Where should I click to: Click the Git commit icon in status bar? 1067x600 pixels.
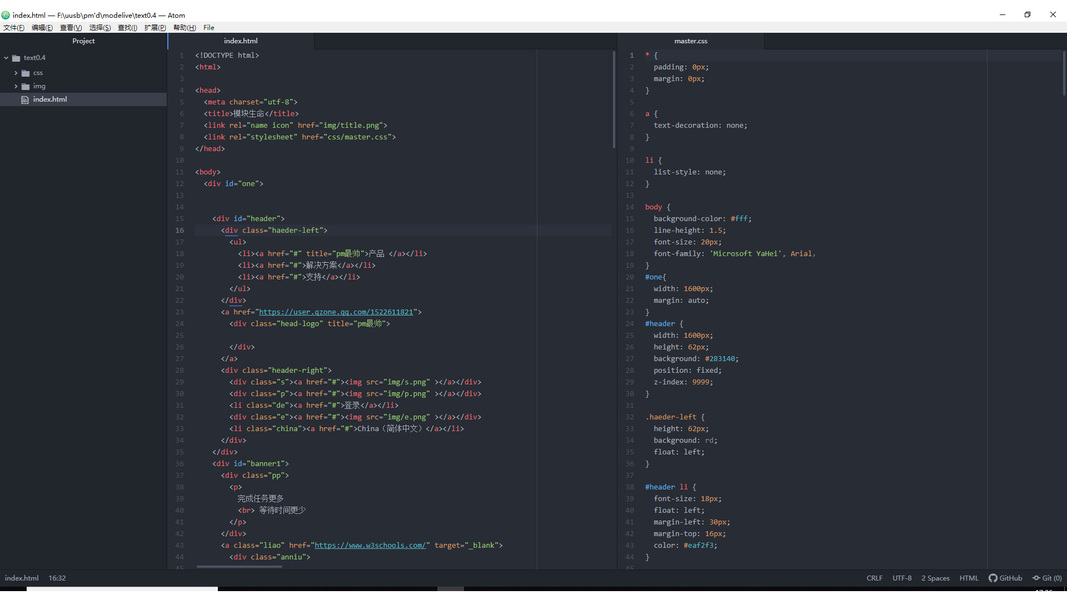pos(1036,578)
